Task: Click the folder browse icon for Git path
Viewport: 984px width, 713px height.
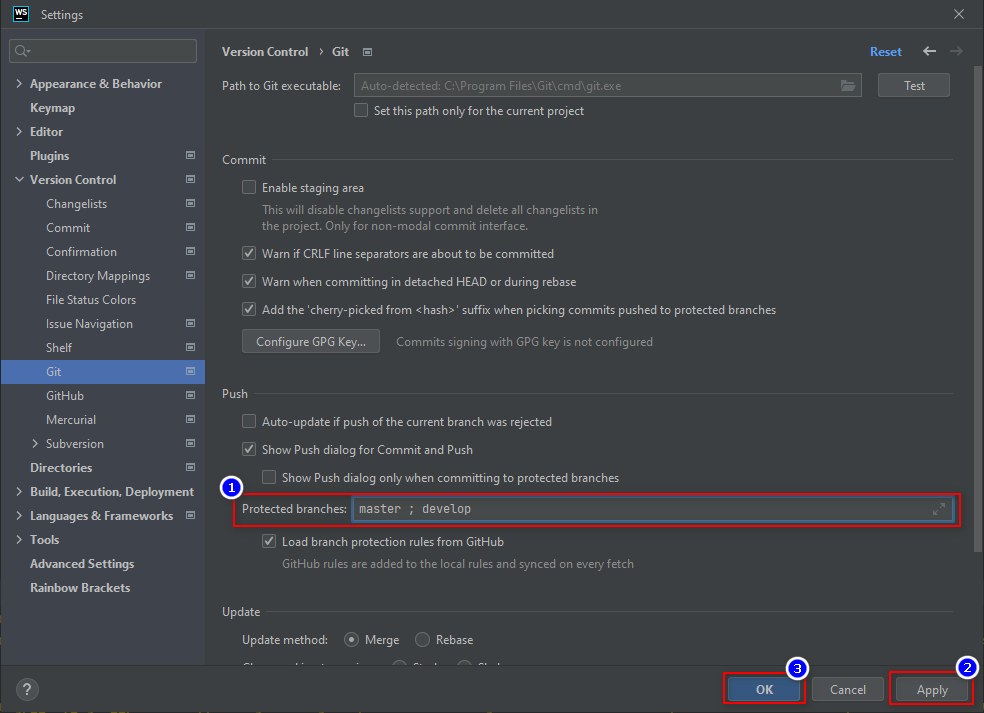Action: (848, 85)
